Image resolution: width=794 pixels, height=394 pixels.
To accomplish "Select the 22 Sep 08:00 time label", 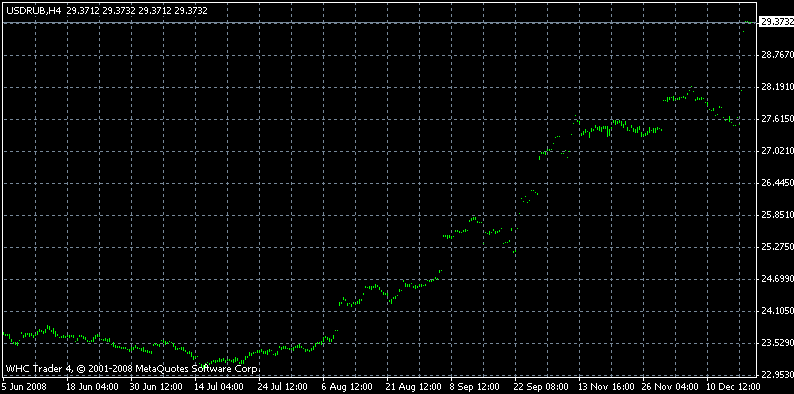I will (x=539, y=386).
